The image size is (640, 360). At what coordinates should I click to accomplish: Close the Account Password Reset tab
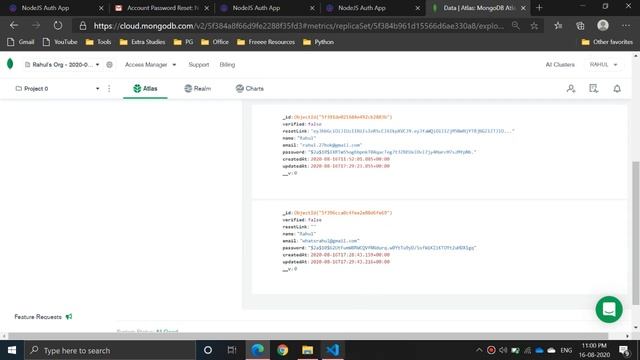207,8
